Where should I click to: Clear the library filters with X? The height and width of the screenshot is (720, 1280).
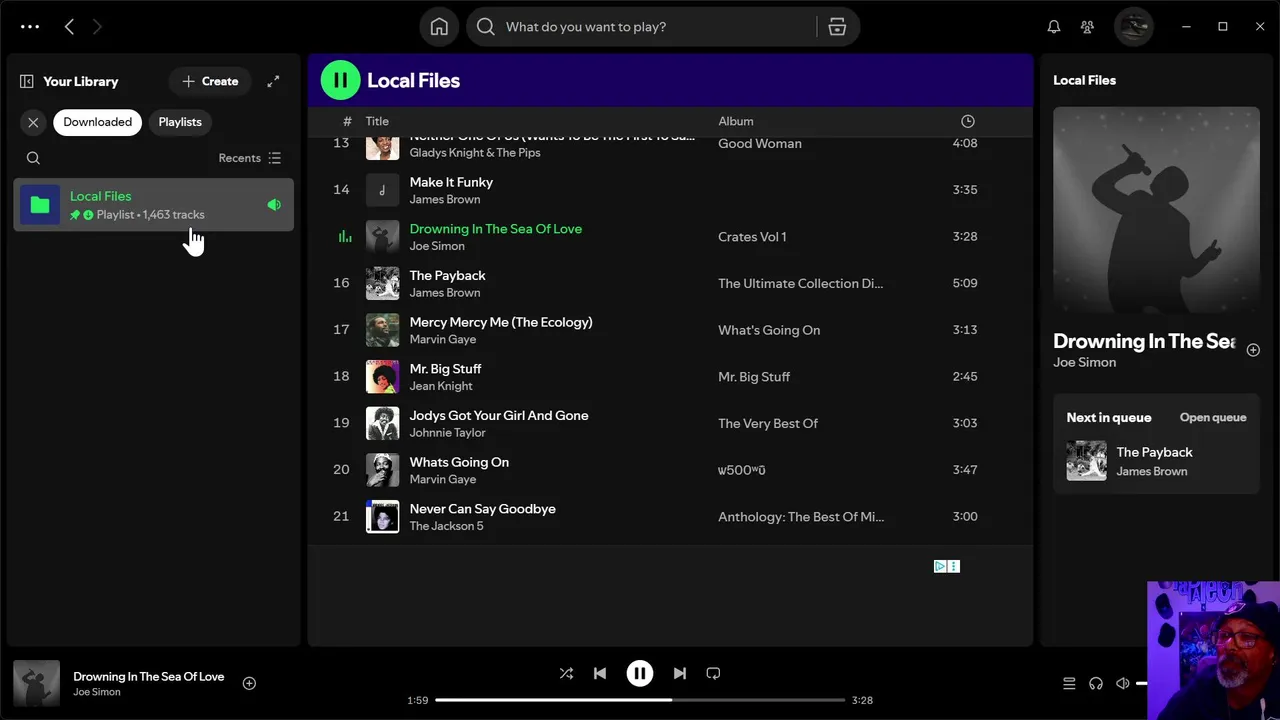coord(33,122)
